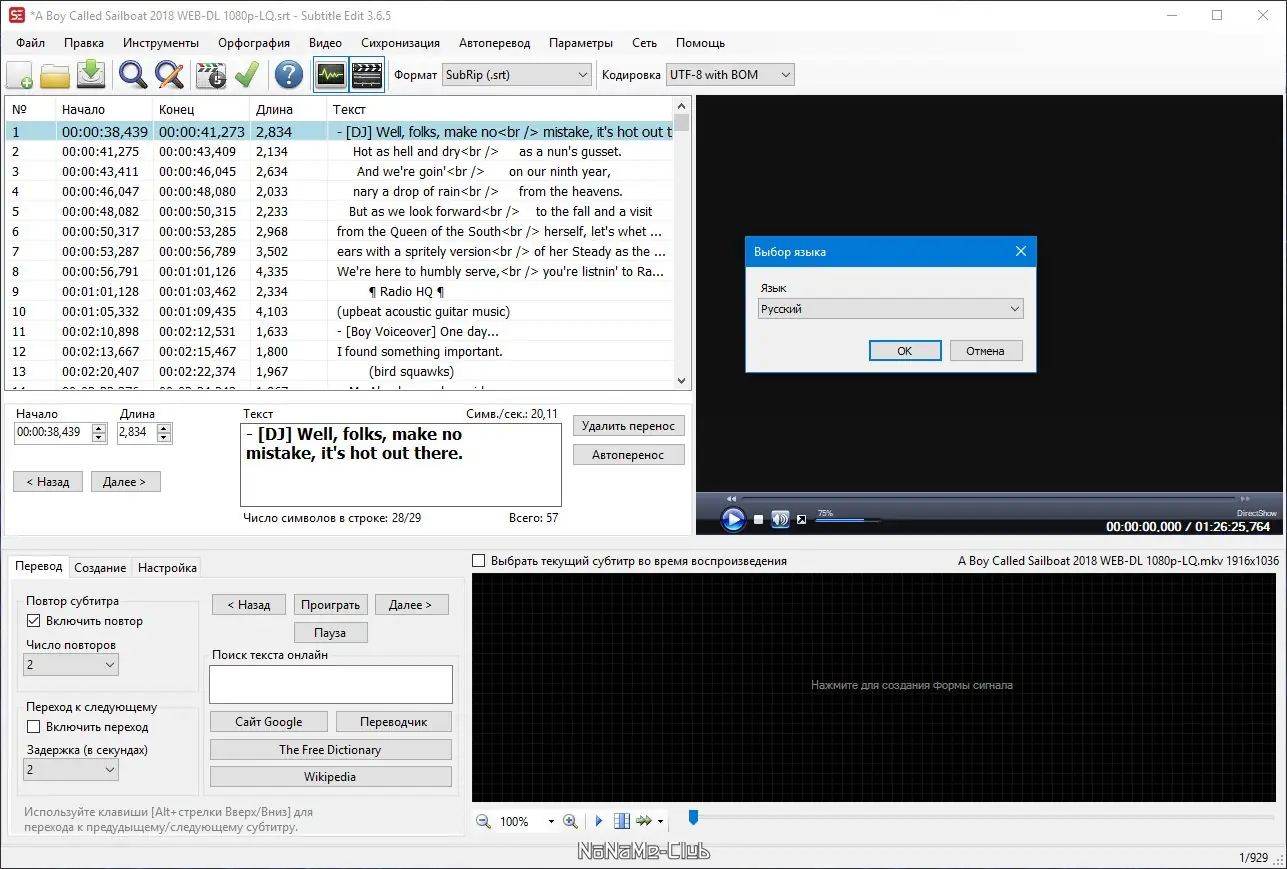This screenshot has width=1287, height=869.
Task: Switch the video player to fullscreen
Action: coord(802,520)
